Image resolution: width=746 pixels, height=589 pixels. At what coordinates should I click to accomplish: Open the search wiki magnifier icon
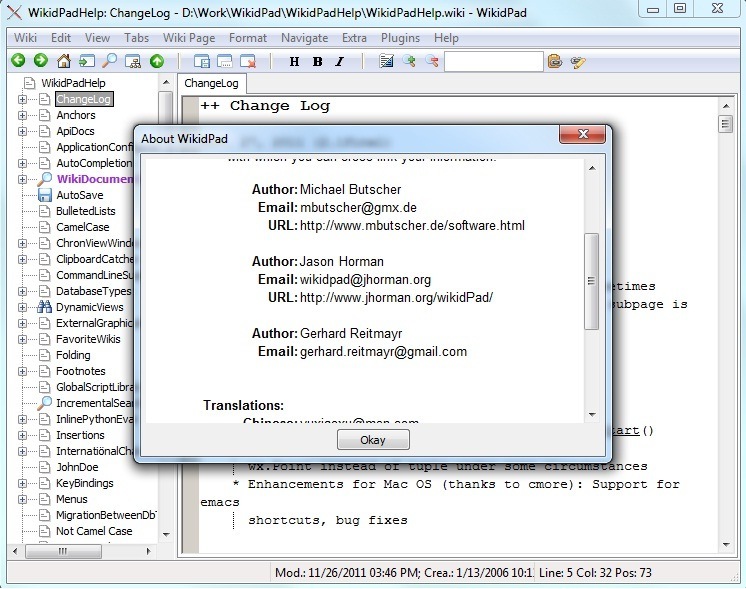coord(110,61)
